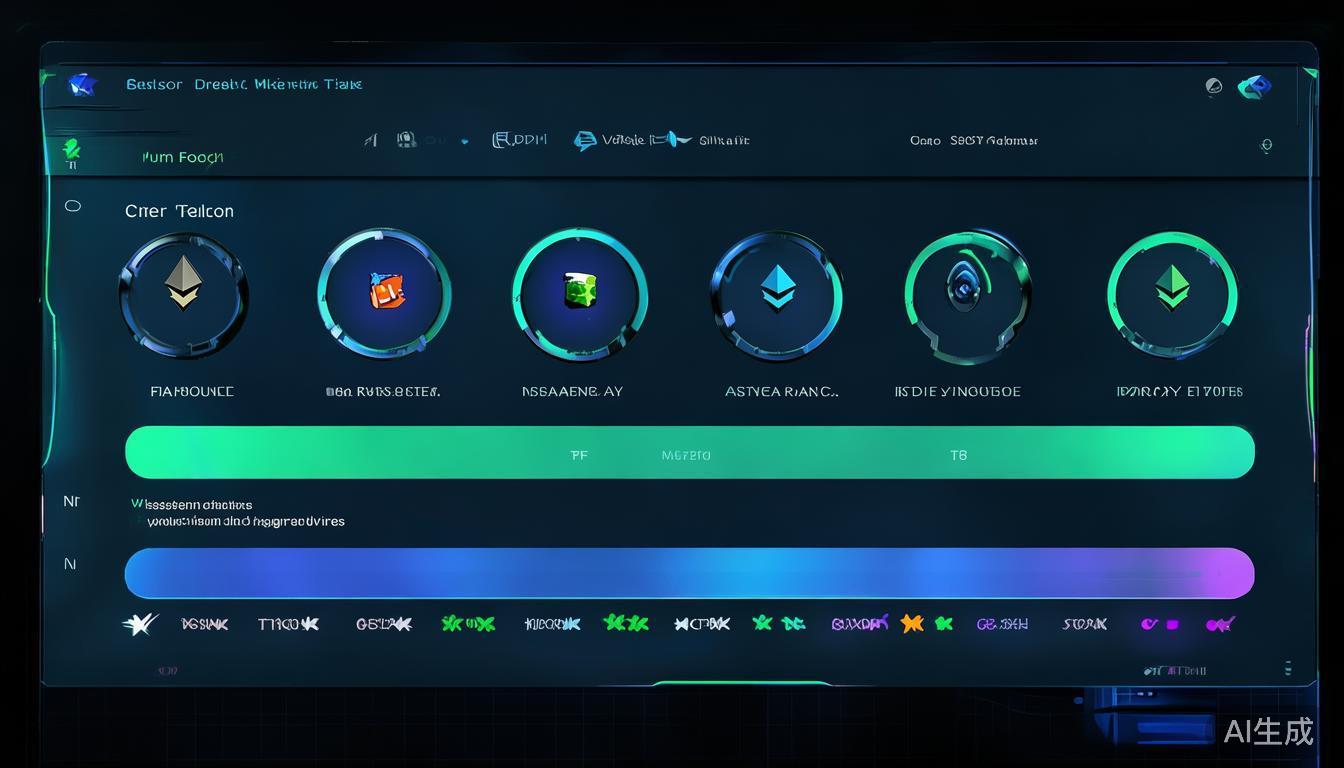This screenshot has height=768, width=1344.
Task: Click the orange star icon in bottom row
Action: click(x=911, y=624)
